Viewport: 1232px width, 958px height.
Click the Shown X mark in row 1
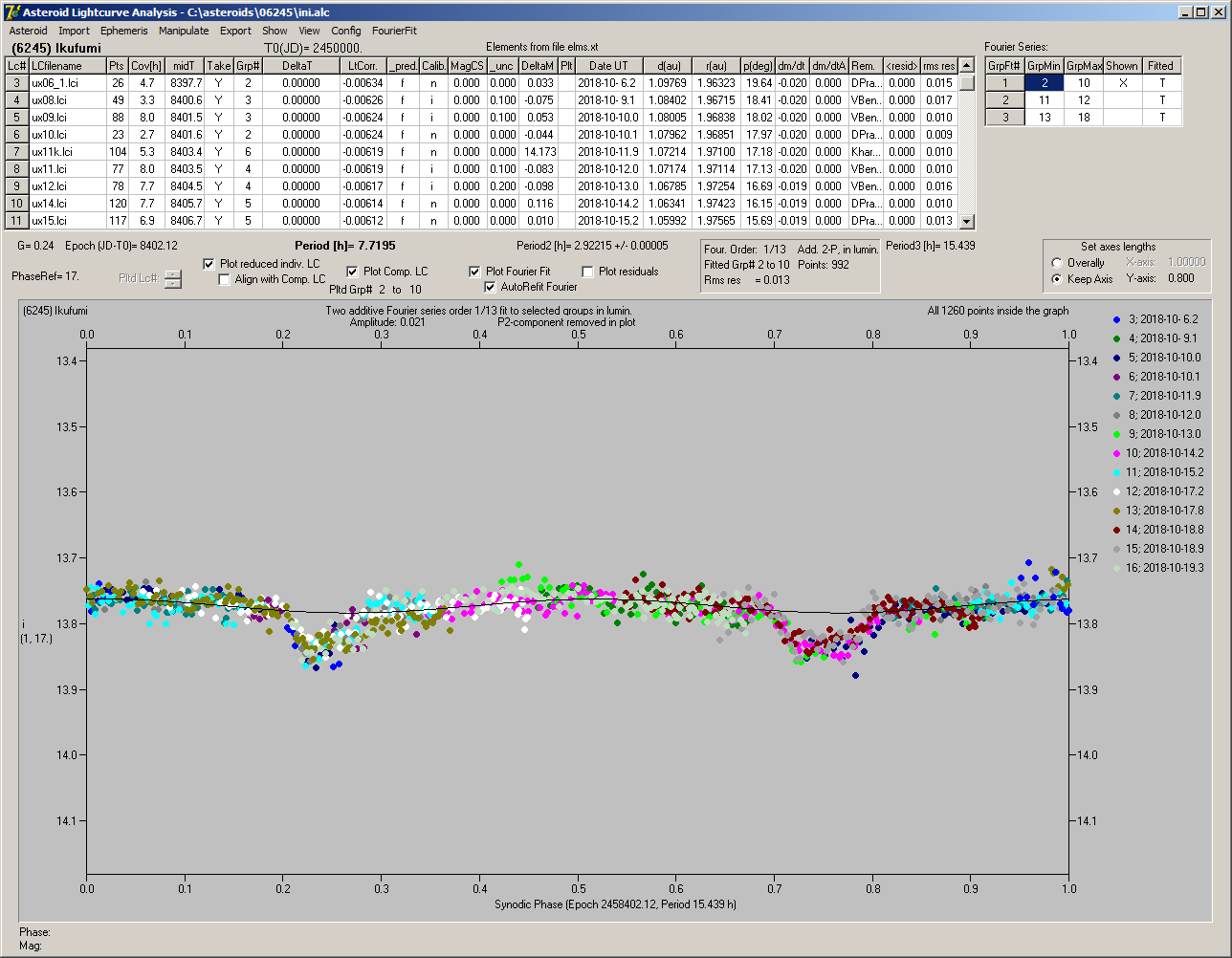click(1122, 83)
